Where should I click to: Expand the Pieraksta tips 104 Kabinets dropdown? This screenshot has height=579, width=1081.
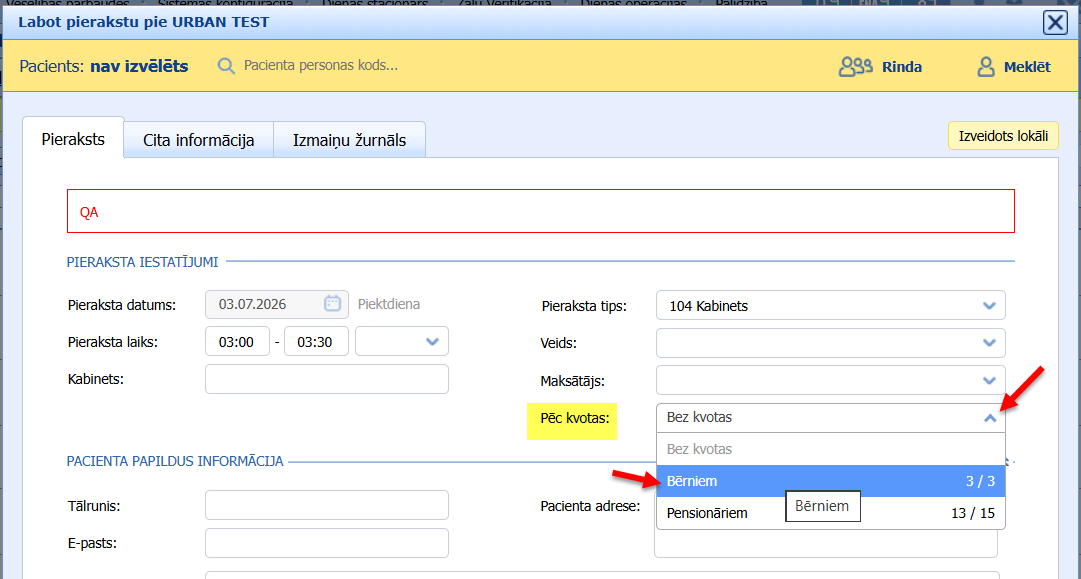pos(831,305)
